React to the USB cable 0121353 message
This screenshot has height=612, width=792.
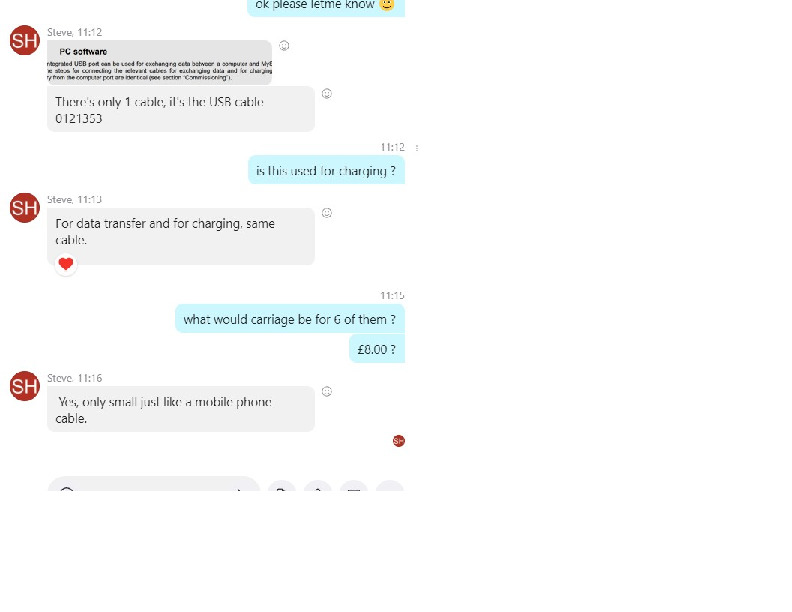(327, 93)
